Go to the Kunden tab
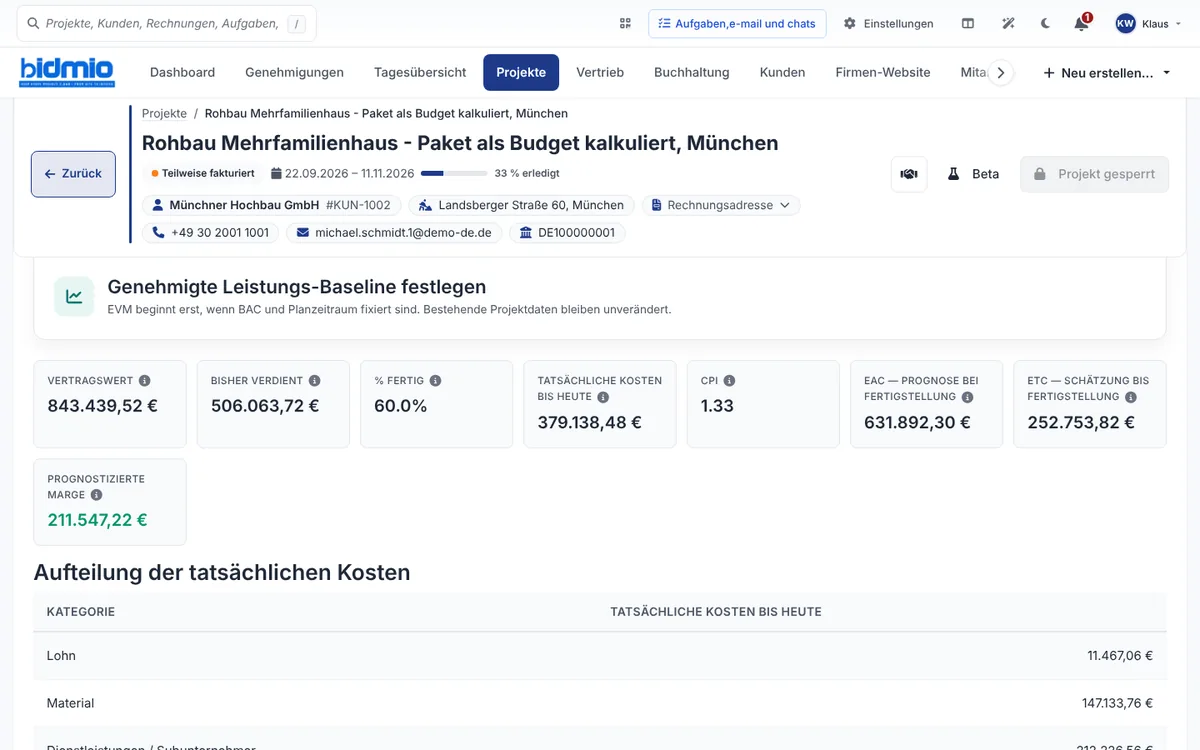 point(782,72)
